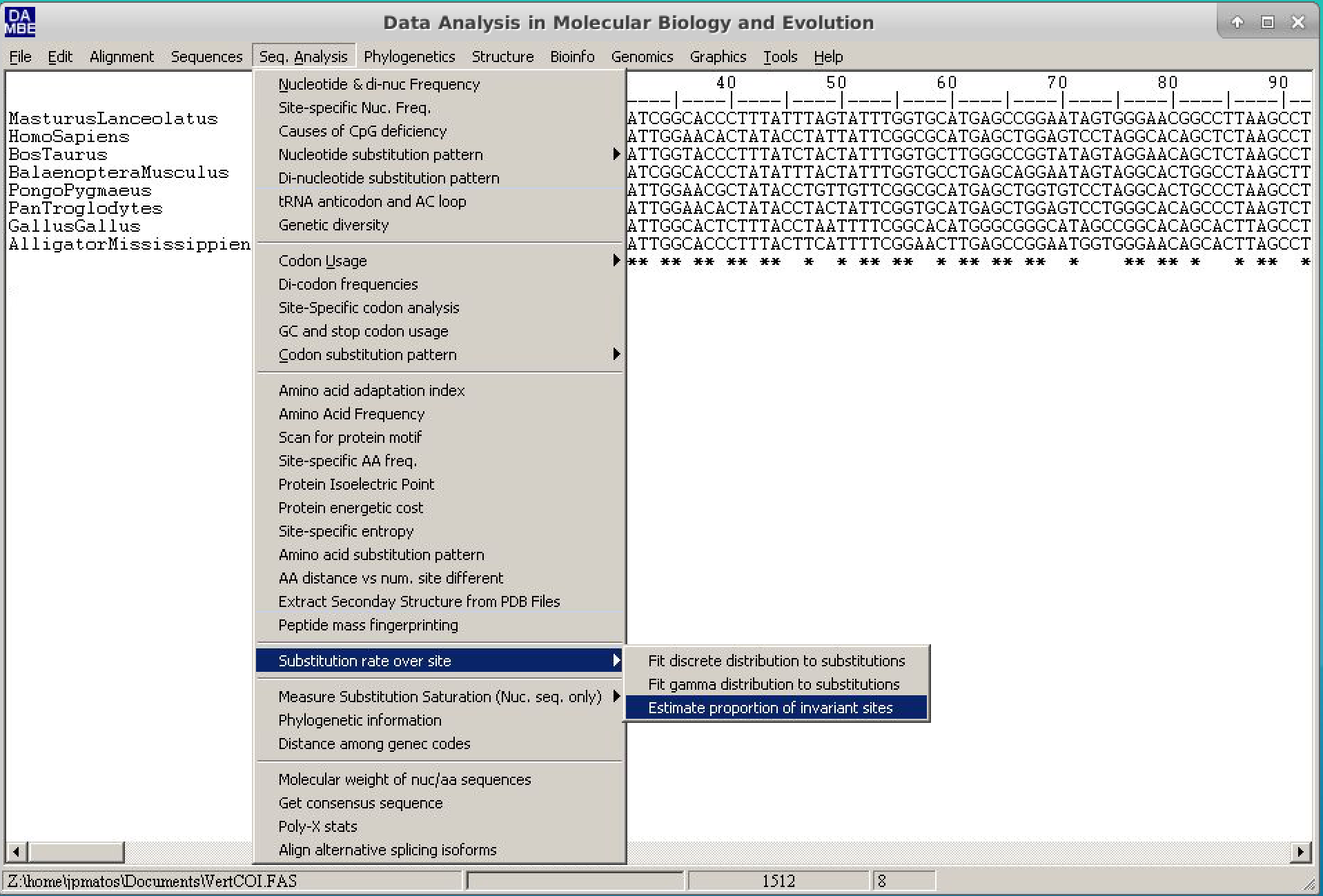The width and height of the screenshot is (1323, 896).
Task: Select Protein Isoelectric Point
Action: coord(440,484)
